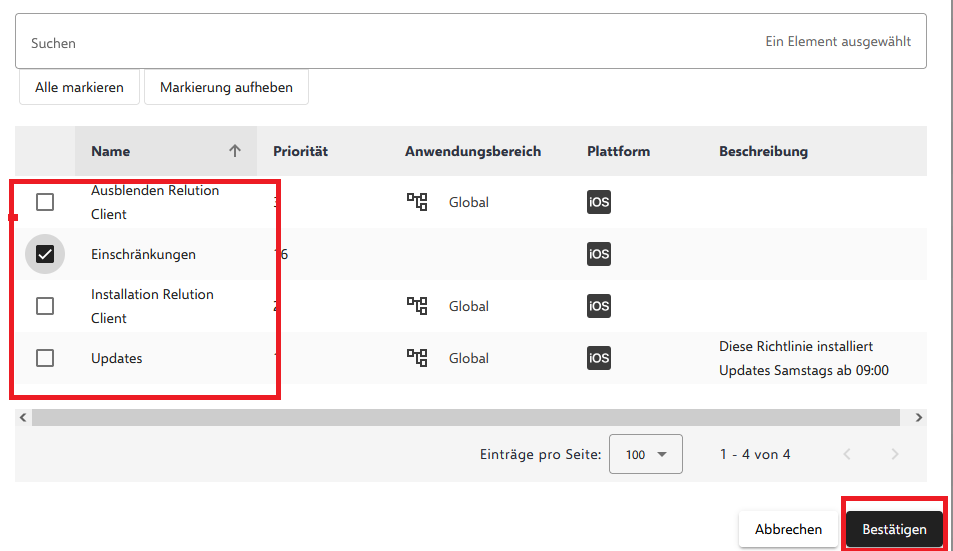
Task: Click 'Global' in the Updates row
Action: click(469, 358)
